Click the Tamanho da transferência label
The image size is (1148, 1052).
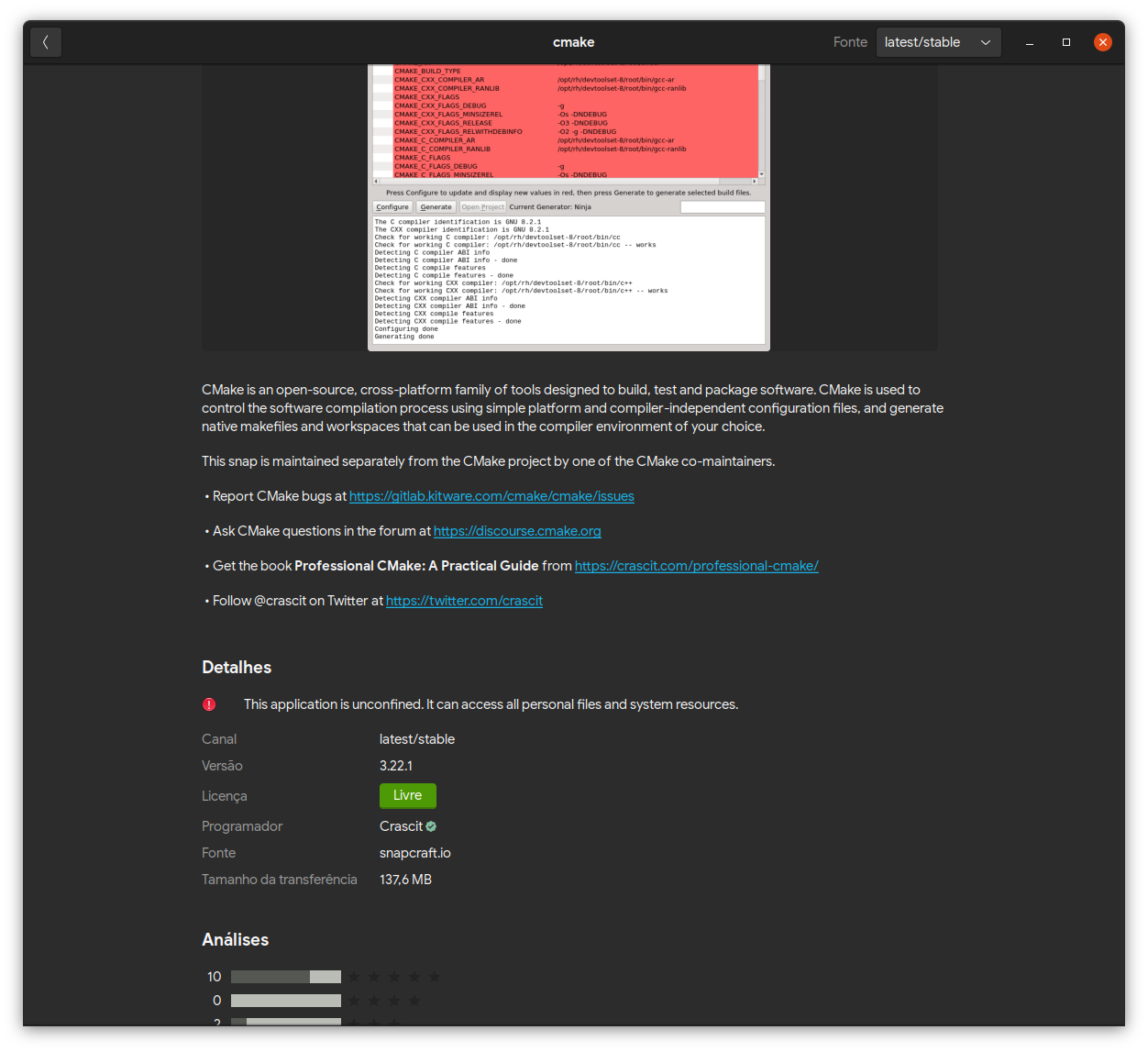(280, 880)
